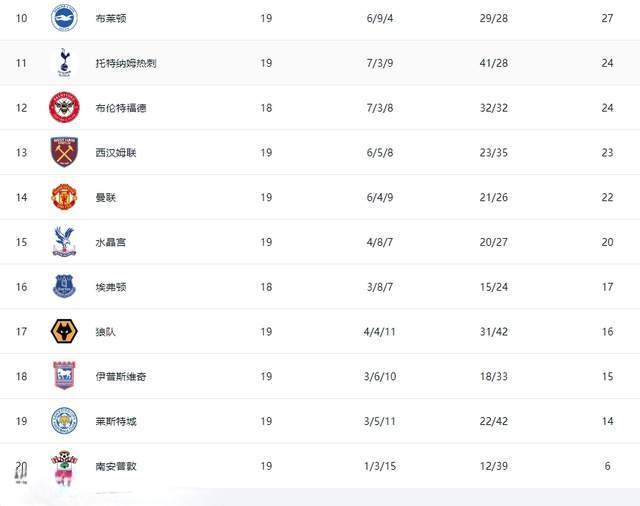
Task: Click the Manchester United badge
Action: 64,197
